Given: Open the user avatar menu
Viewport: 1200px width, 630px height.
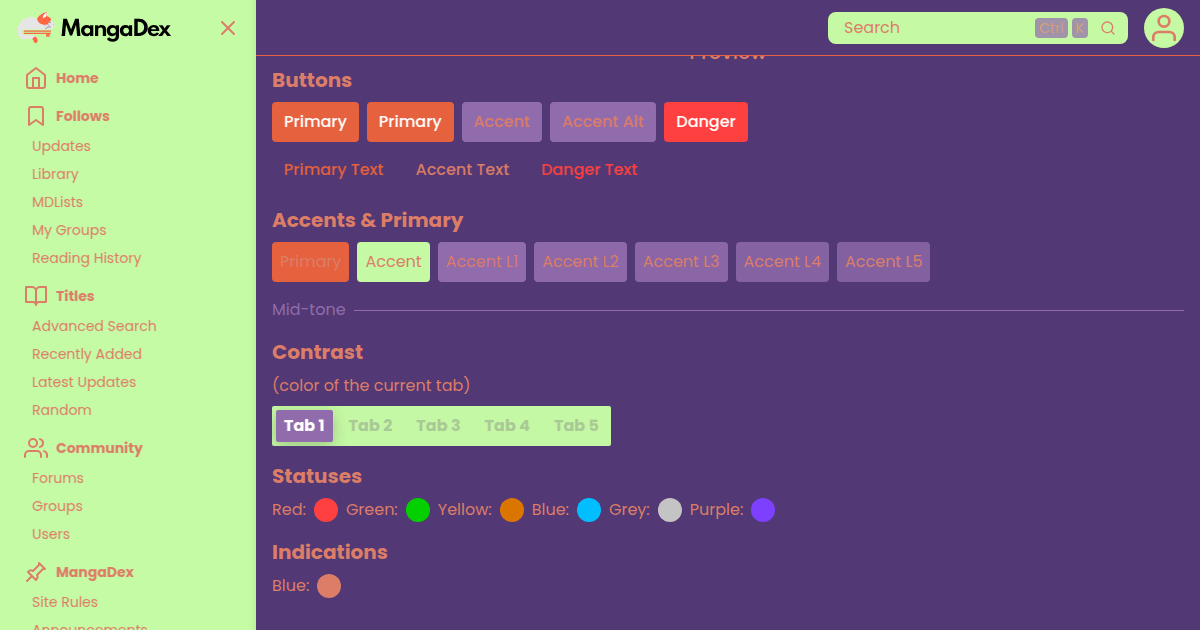Looking at the screenshot, I should (x=1164, y=28).
